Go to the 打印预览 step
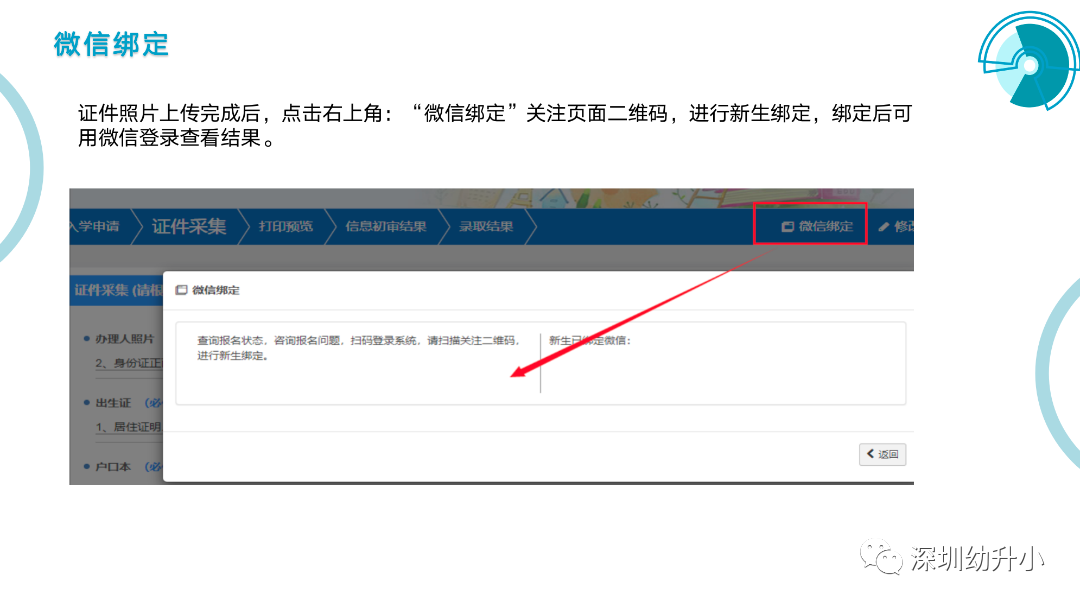 [x=286, y=226]
